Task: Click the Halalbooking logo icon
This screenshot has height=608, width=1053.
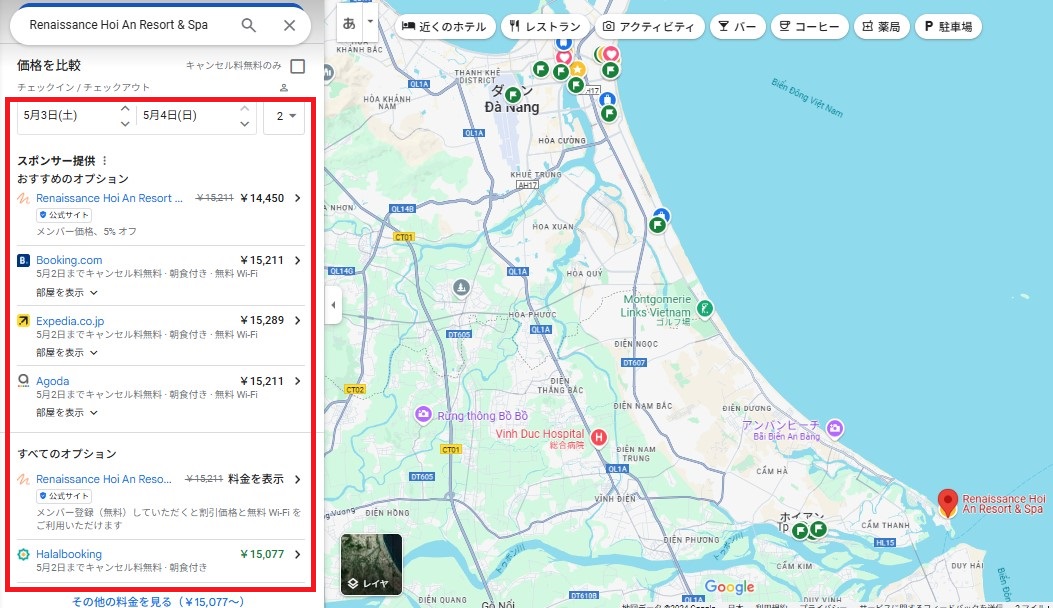Action: 24,554
